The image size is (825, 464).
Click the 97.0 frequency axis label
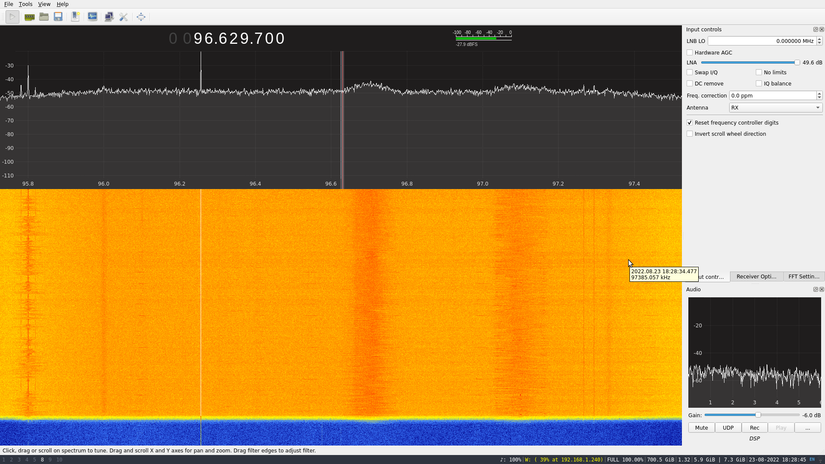(482, 184)
